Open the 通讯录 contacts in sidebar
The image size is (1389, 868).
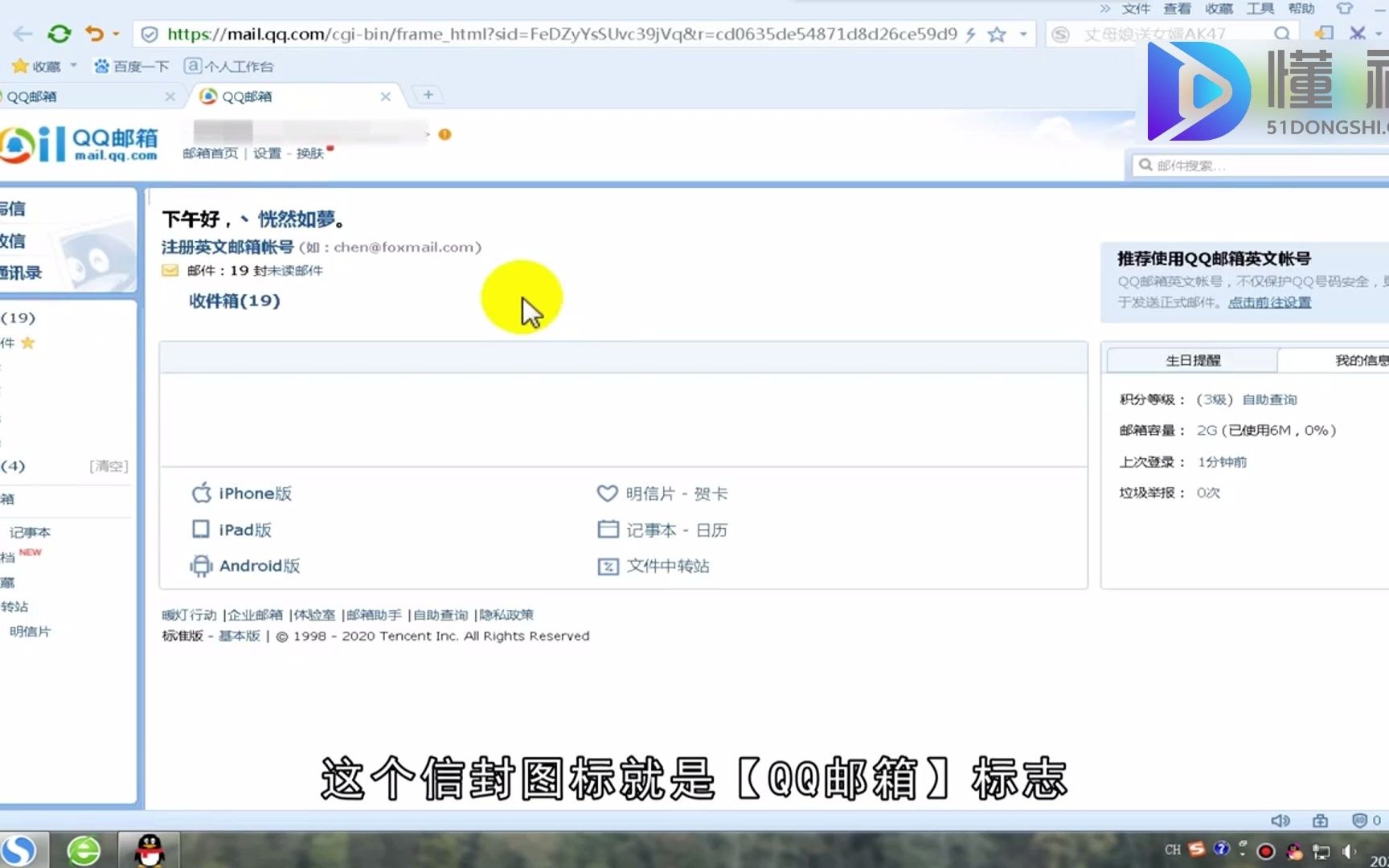click(x=21, y=272)
